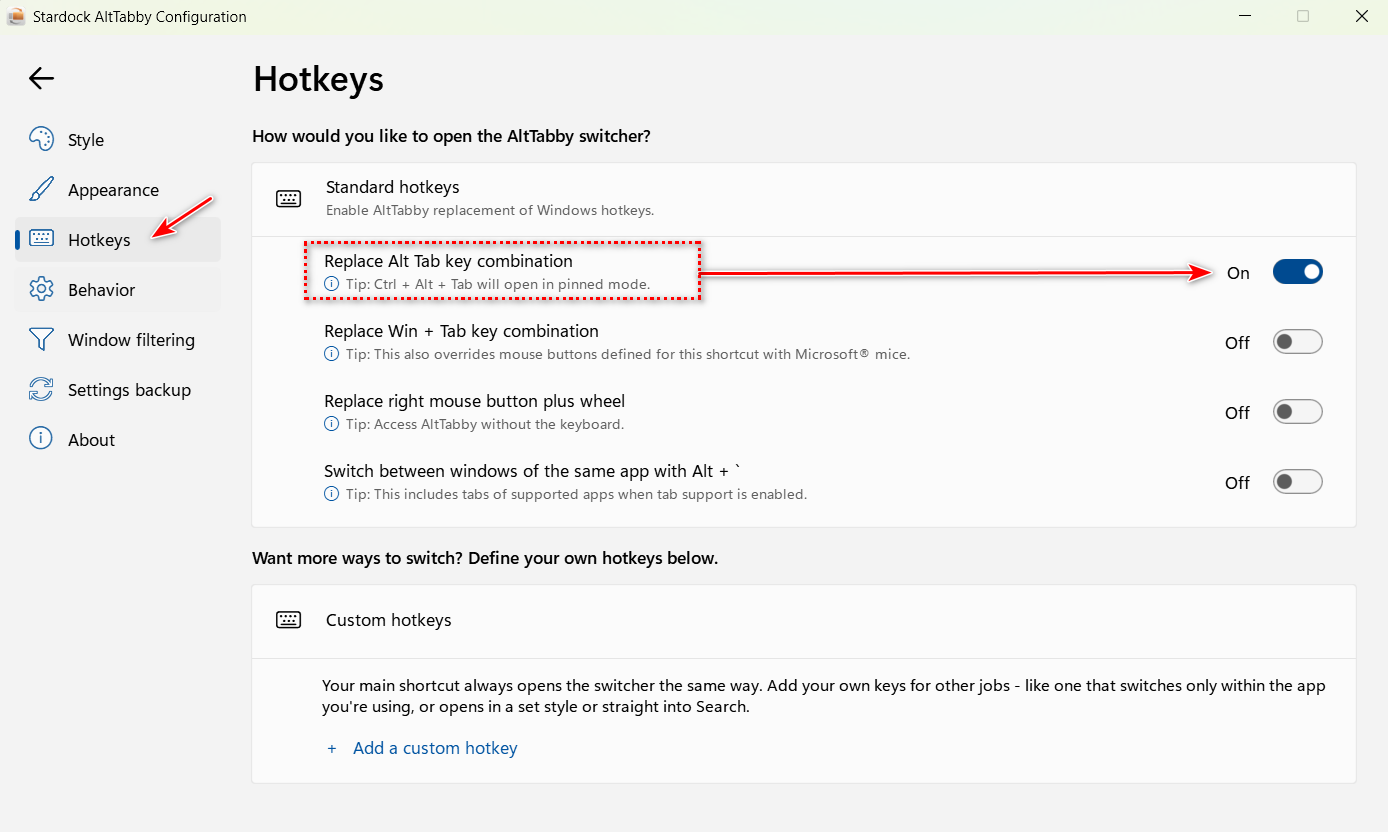Enable Replace right mouse button plus wheel
Image resolution: width=1388 pixels, height=832 pixels.
point(1297,412)
